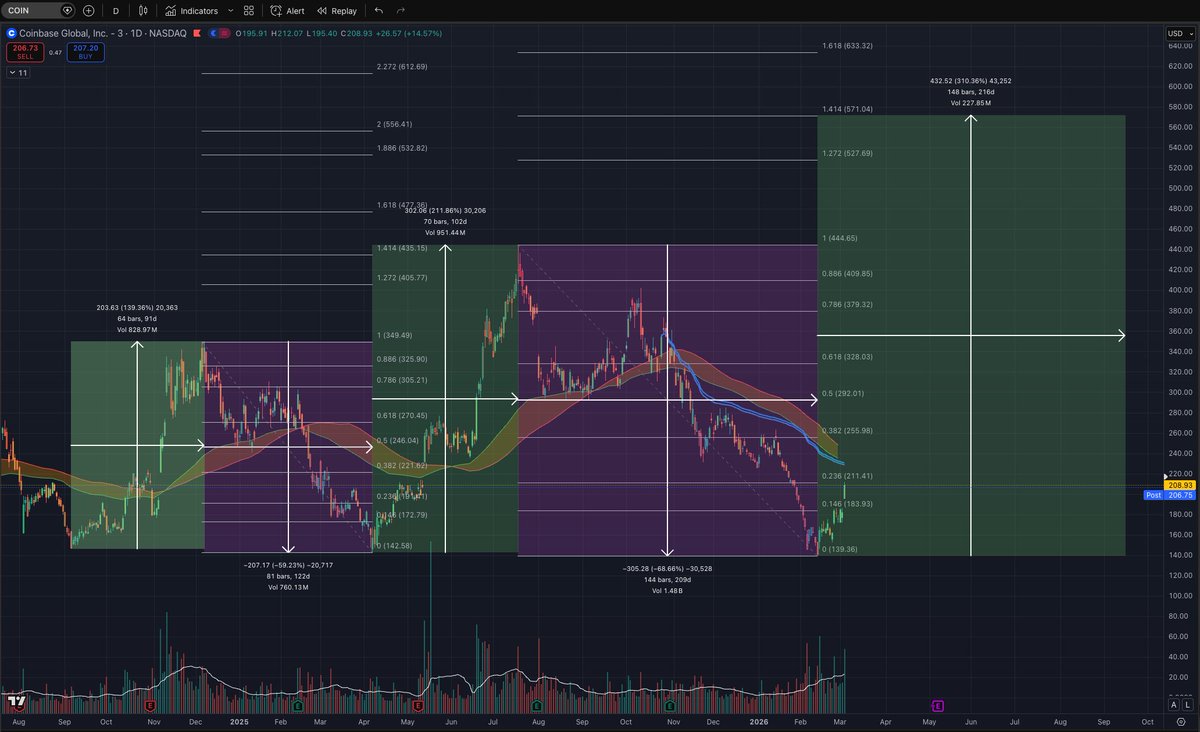Image resolution: width=1200 pixels, height=732 pixels.
Task: Click the 207.20 BUY button
Action: tap(86, 51)
